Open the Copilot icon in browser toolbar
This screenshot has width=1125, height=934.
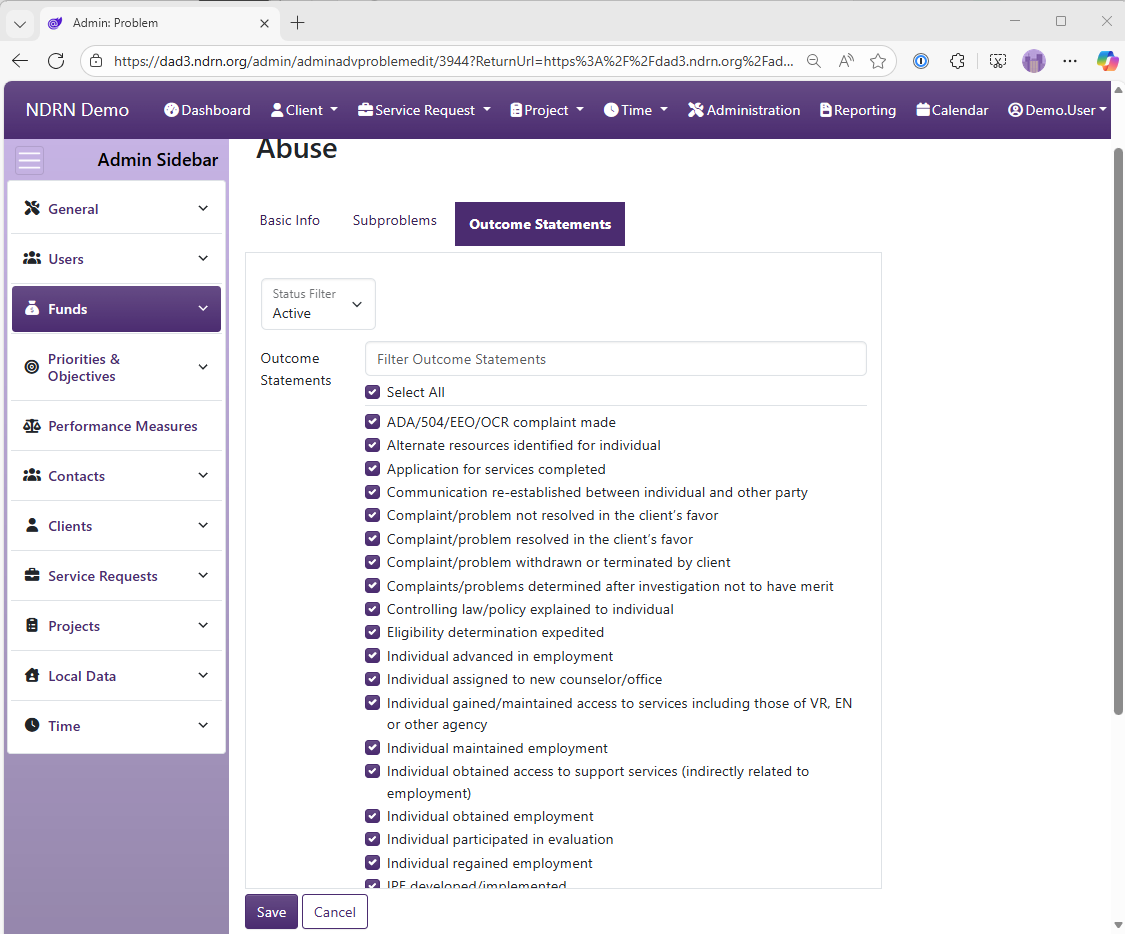pos(1107,61)
